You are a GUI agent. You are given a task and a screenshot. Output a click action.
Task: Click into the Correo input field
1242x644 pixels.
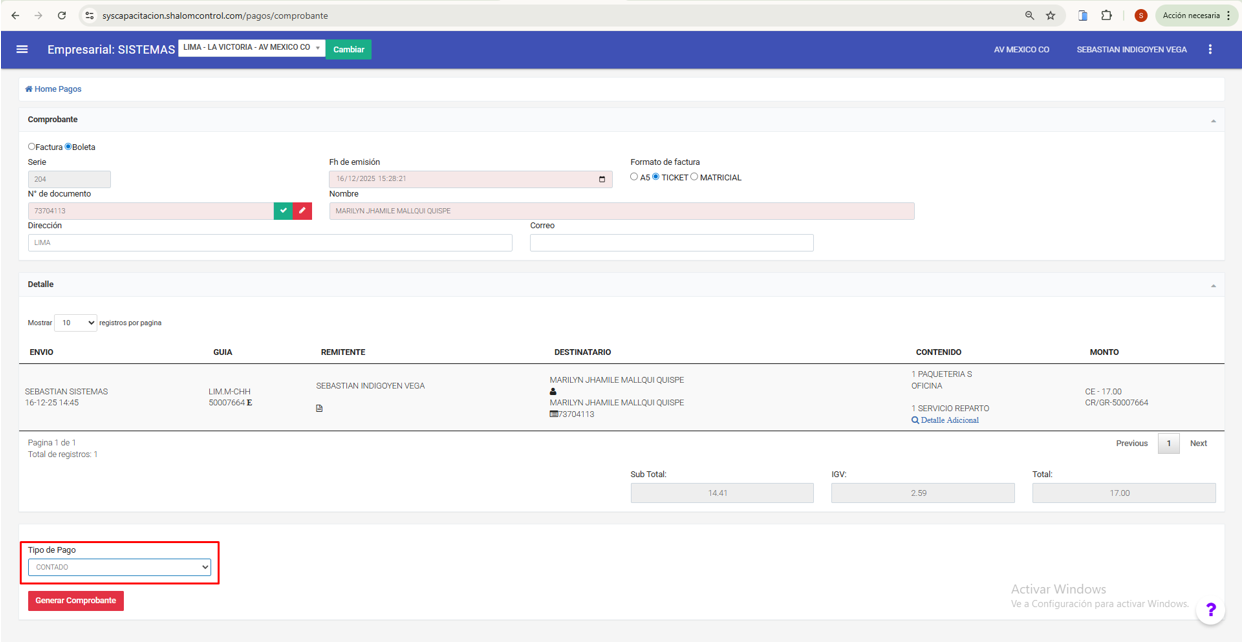[x=671, y=243]
